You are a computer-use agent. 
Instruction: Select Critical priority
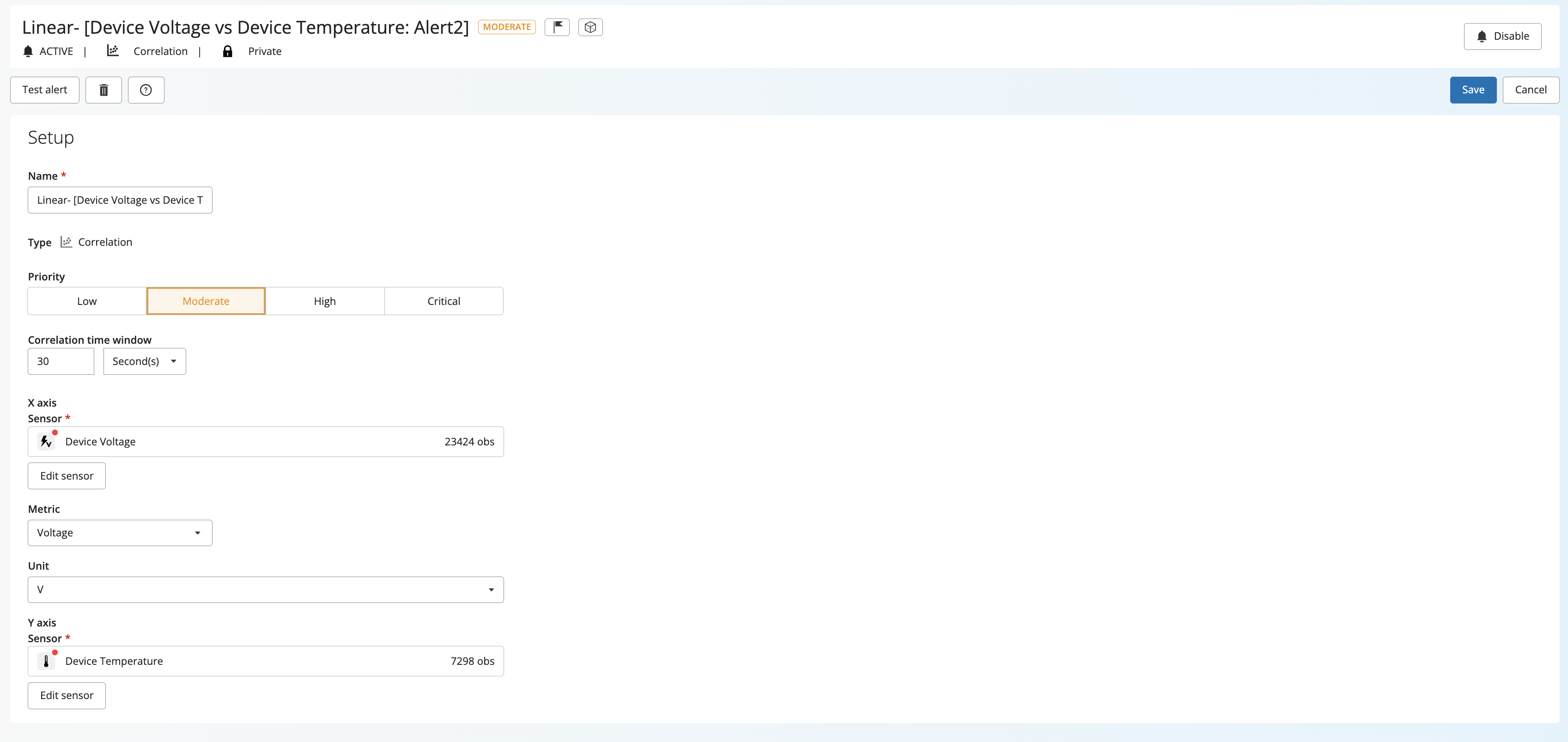[443, 301]
